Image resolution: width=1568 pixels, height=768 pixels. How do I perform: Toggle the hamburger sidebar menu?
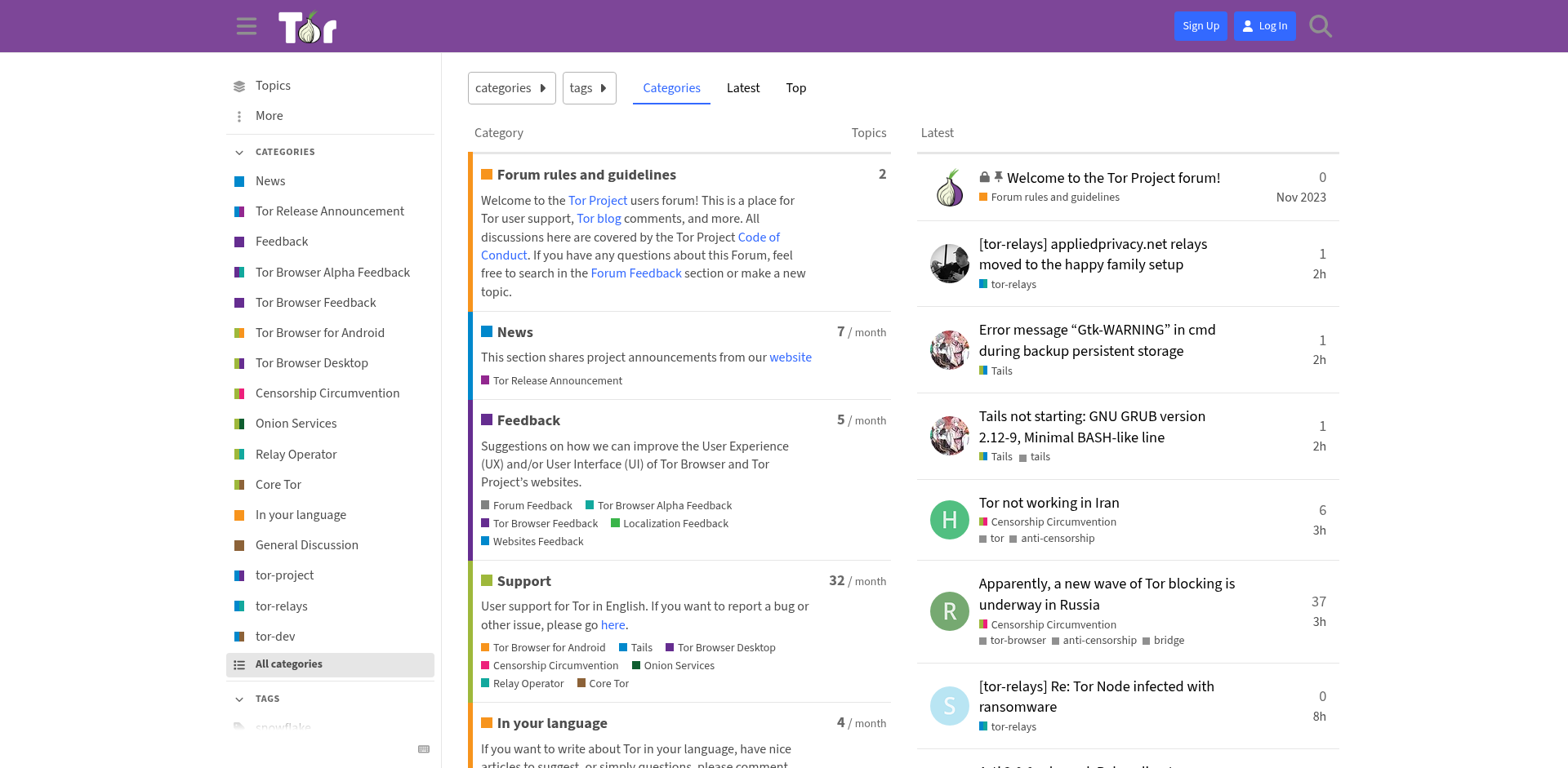click(246, 26)
